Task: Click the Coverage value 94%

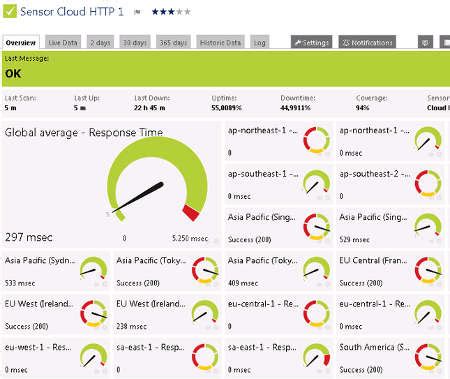Action: coord(362,108)
